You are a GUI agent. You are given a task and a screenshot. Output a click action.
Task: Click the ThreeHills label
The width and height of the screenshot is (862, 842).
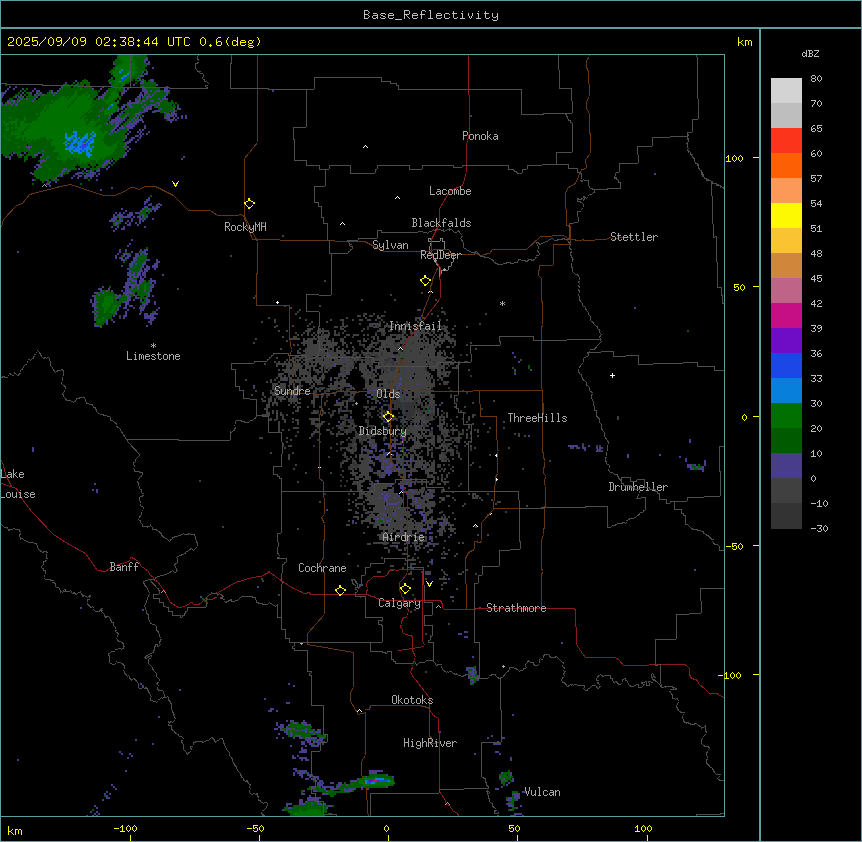coord(537,418)
